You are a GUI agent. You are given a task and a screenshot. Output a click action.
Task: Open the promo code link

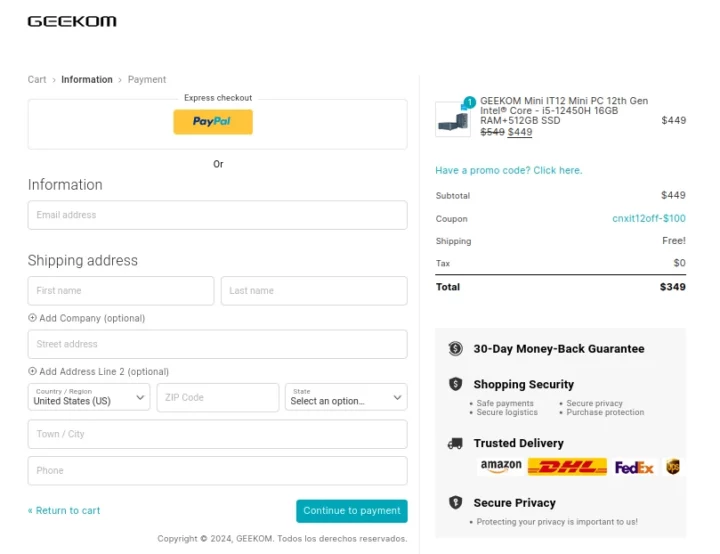coord(508,170)
